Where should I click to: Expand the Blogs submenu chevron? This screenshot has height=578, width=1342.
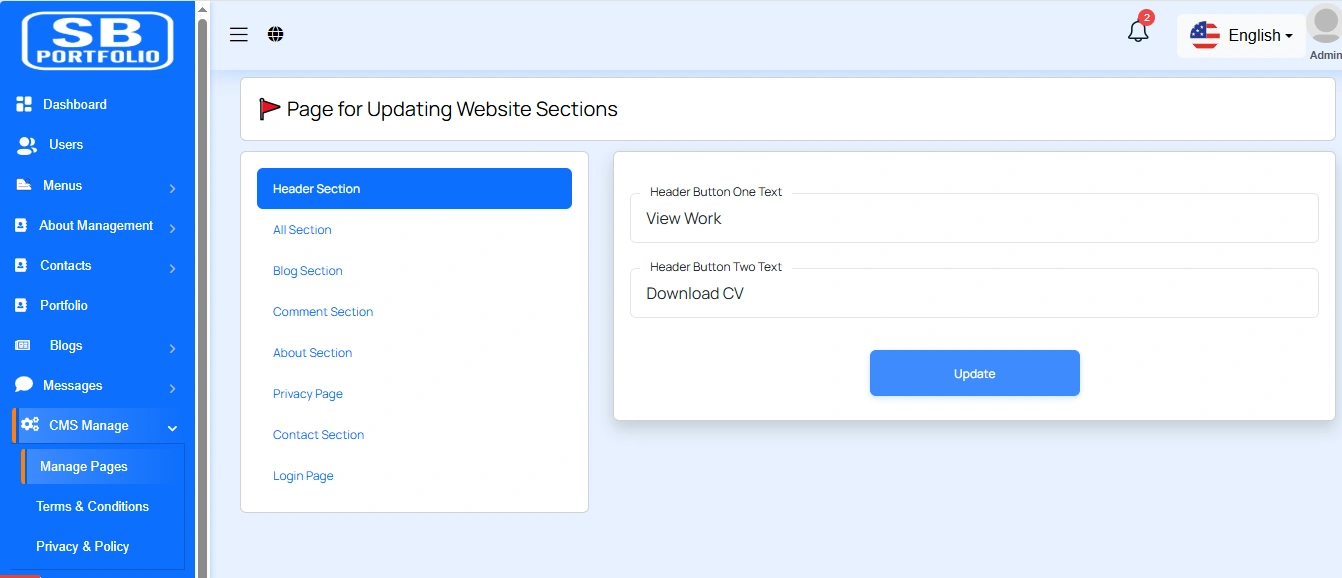(173, 348)
